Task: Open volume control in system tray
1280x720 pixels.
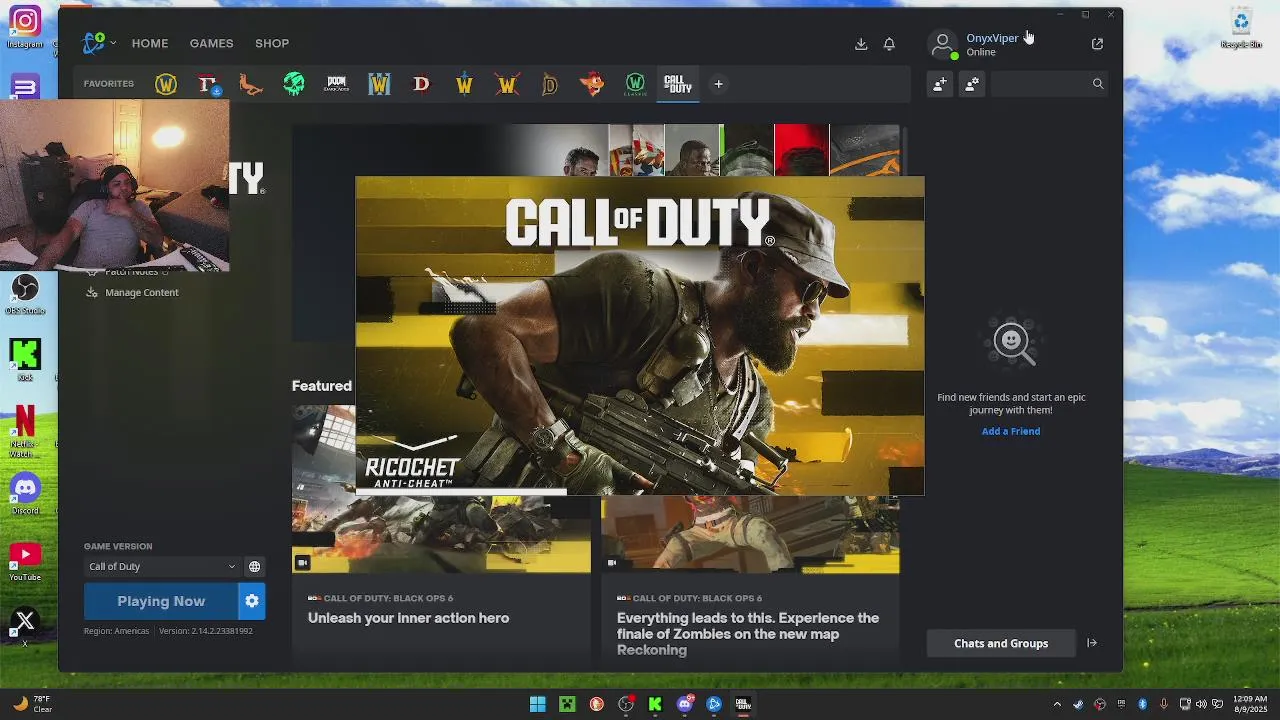Action: (x=1201, y=704)
